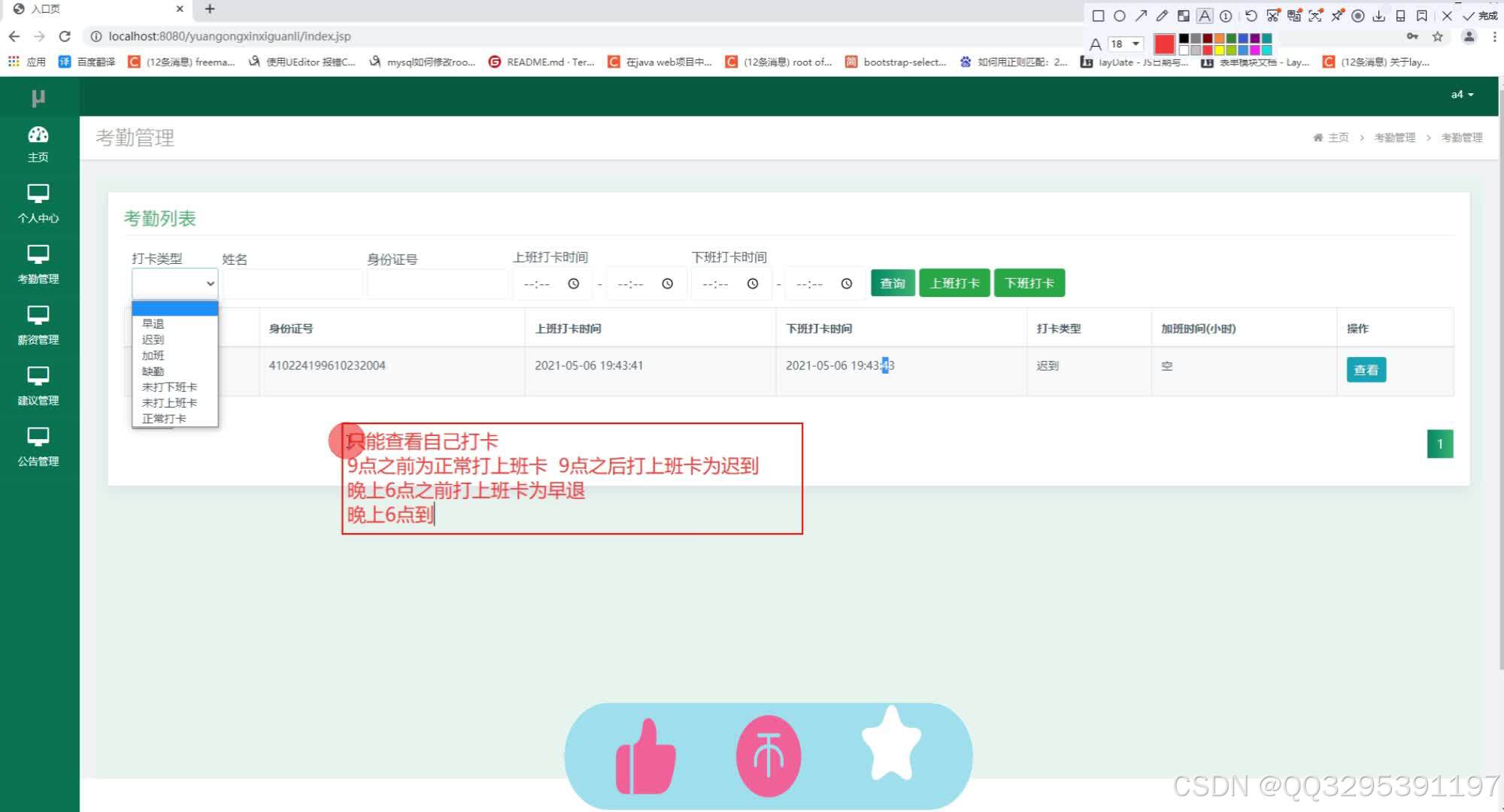Image resolution: width=1504 pixels, height=812 pixels.
Task: Click the 下班打卡 button
Action: [1029, 283]
